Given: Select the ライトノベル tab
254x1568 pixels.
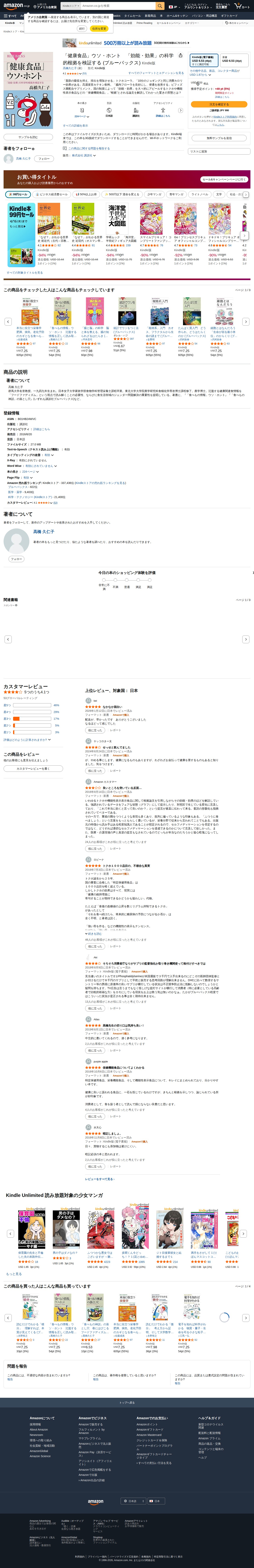Looking at the screenshot, I should 200,194.
